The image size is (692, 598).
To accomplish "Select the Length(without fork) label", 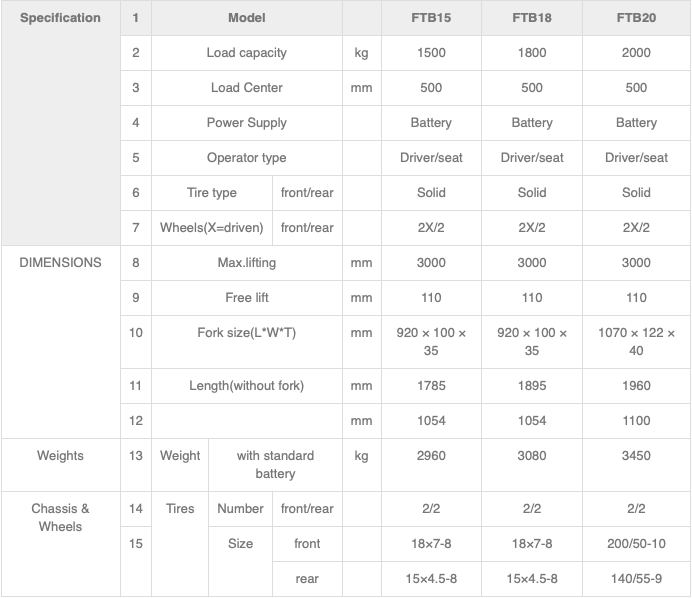I will [x=247, y=386].
